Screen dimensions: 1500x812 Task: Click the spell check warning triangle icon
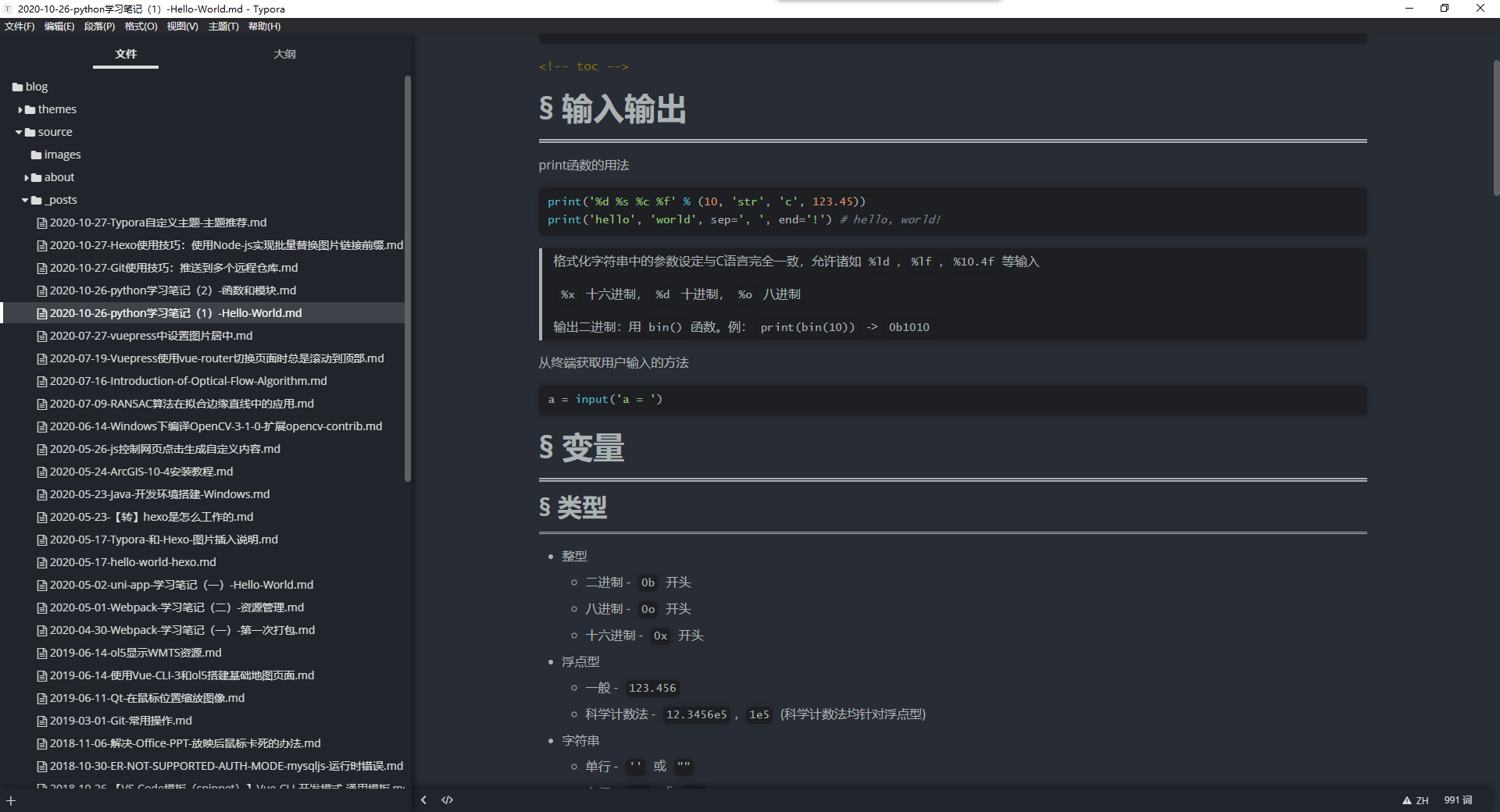pos(1406,800)
